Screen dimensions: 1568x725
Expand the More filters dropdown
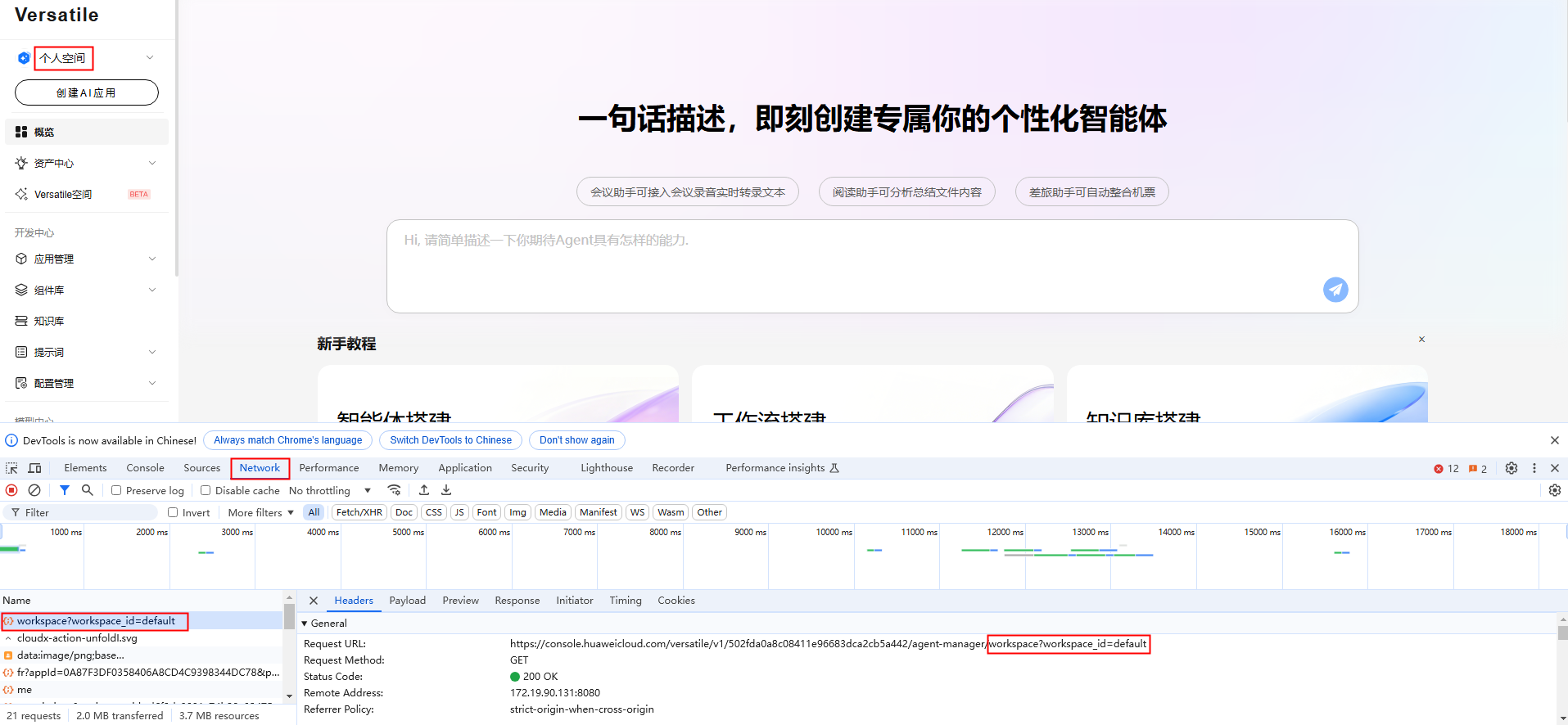tap(260, 512)
